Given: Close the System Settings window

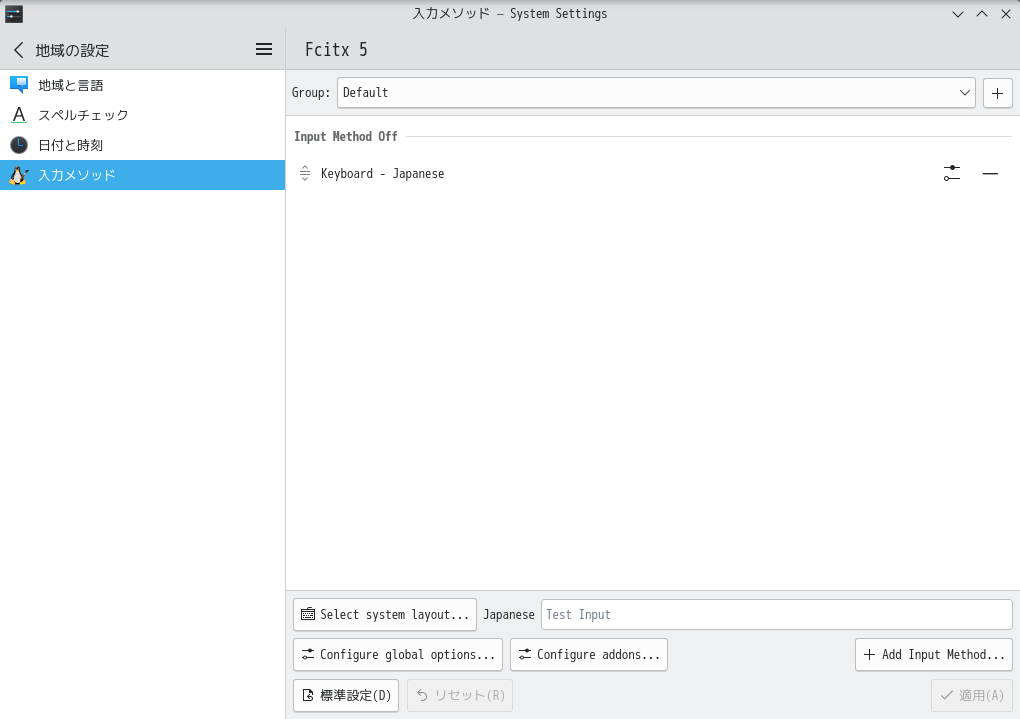Looking at the screenshot, I should coord(1006,14).
